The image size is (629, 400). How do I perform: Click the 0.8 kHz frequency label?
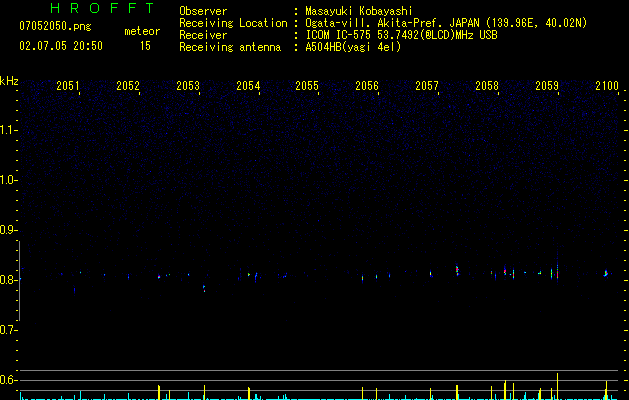point(8,280)
